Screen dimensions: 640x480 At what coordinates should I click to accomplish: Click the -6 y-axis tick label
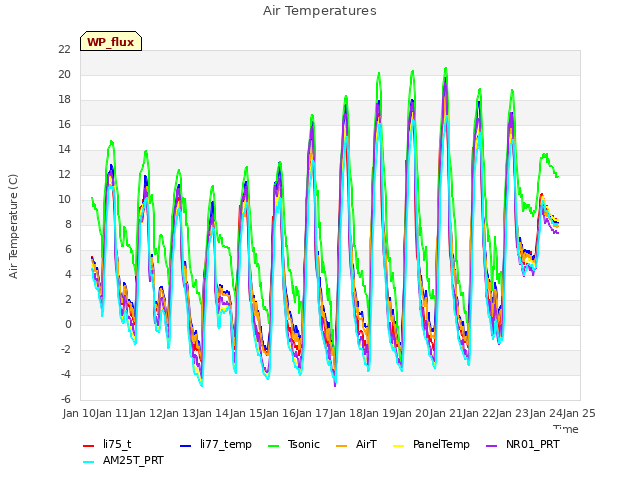tap(65, 399)
